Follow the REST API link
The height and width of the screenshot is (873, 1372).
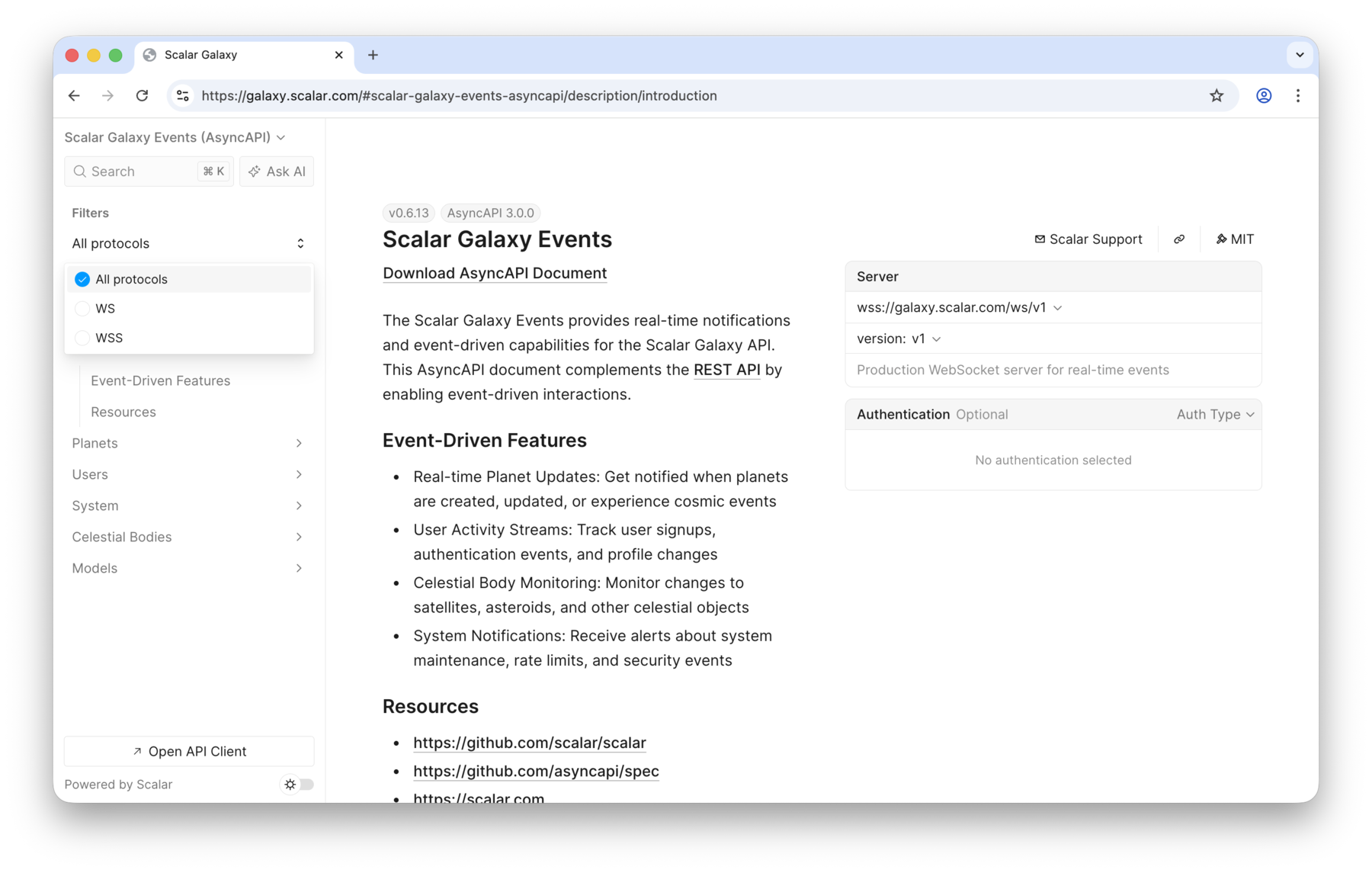[727, 370]
